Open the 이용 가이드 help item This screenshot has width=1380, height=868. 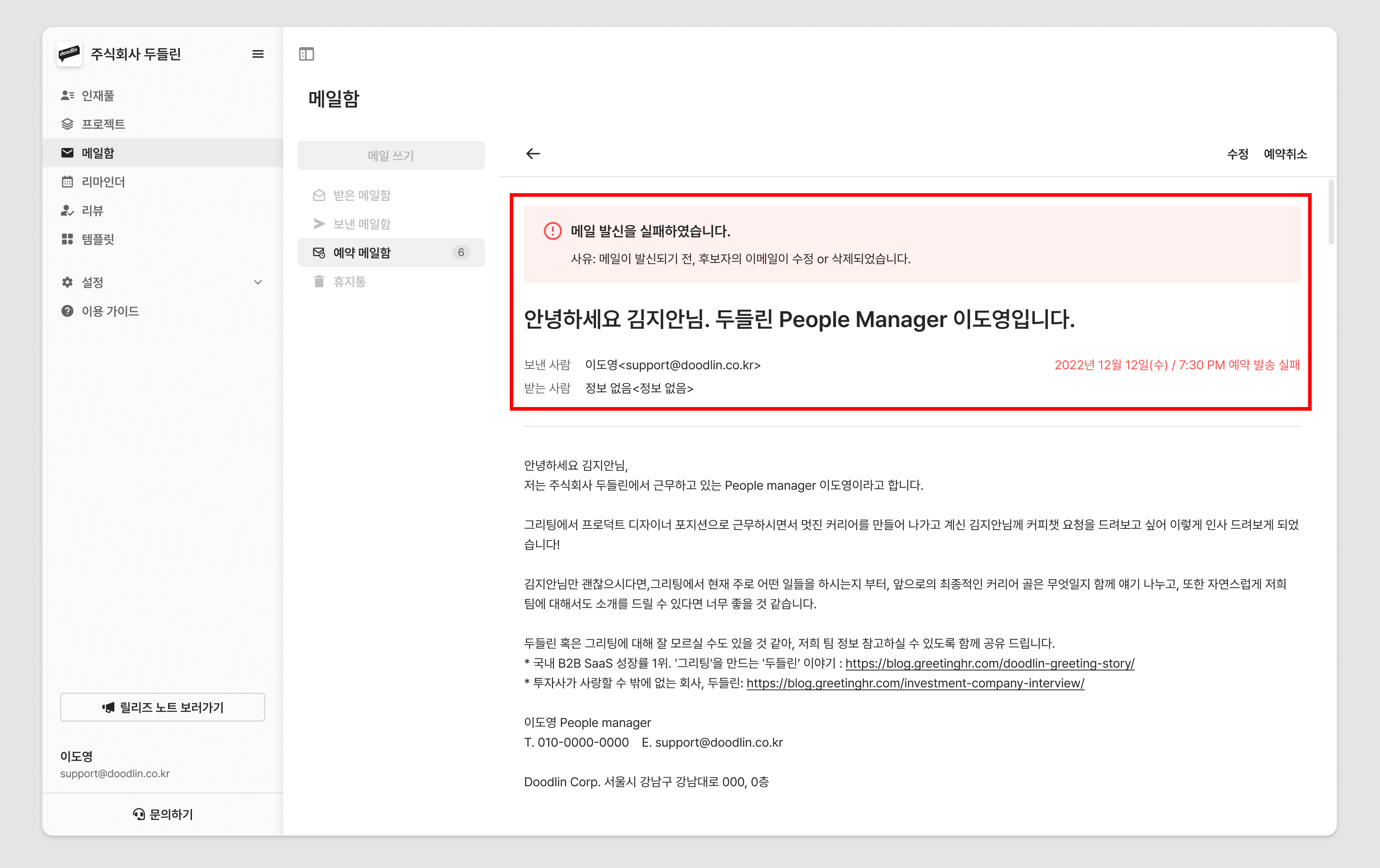pyautogui.click(x=110, y=311)
